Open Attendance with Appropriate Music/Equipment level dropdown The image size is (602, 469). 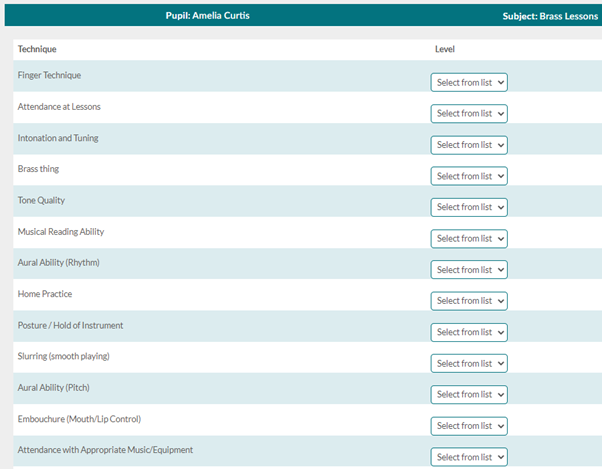[469, 457]
